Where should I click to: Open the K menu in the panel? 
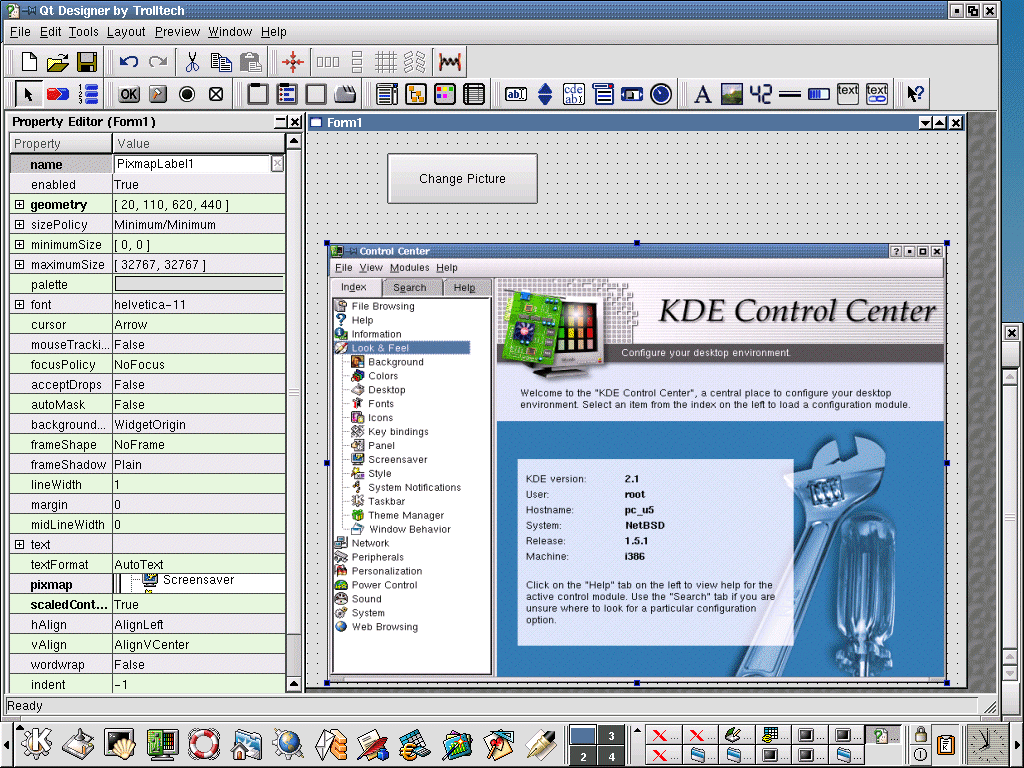pos(37,743)
